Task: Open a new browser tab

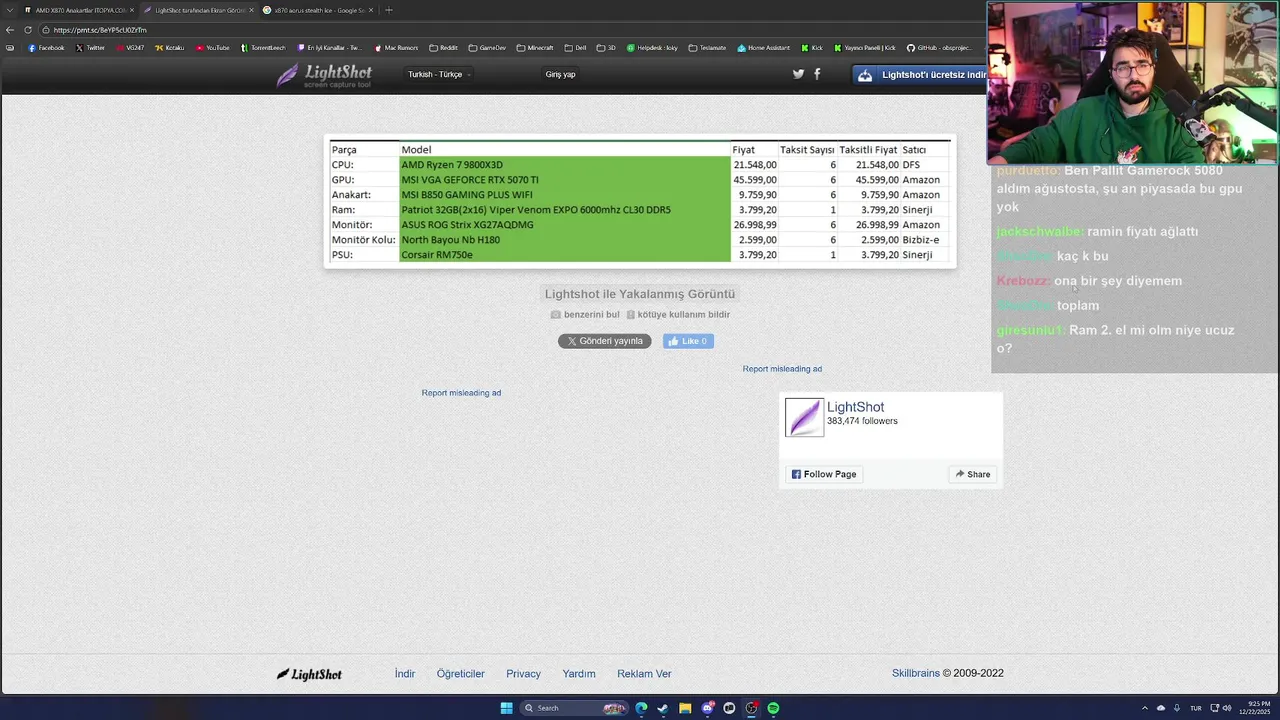Action: coord(389,10)
